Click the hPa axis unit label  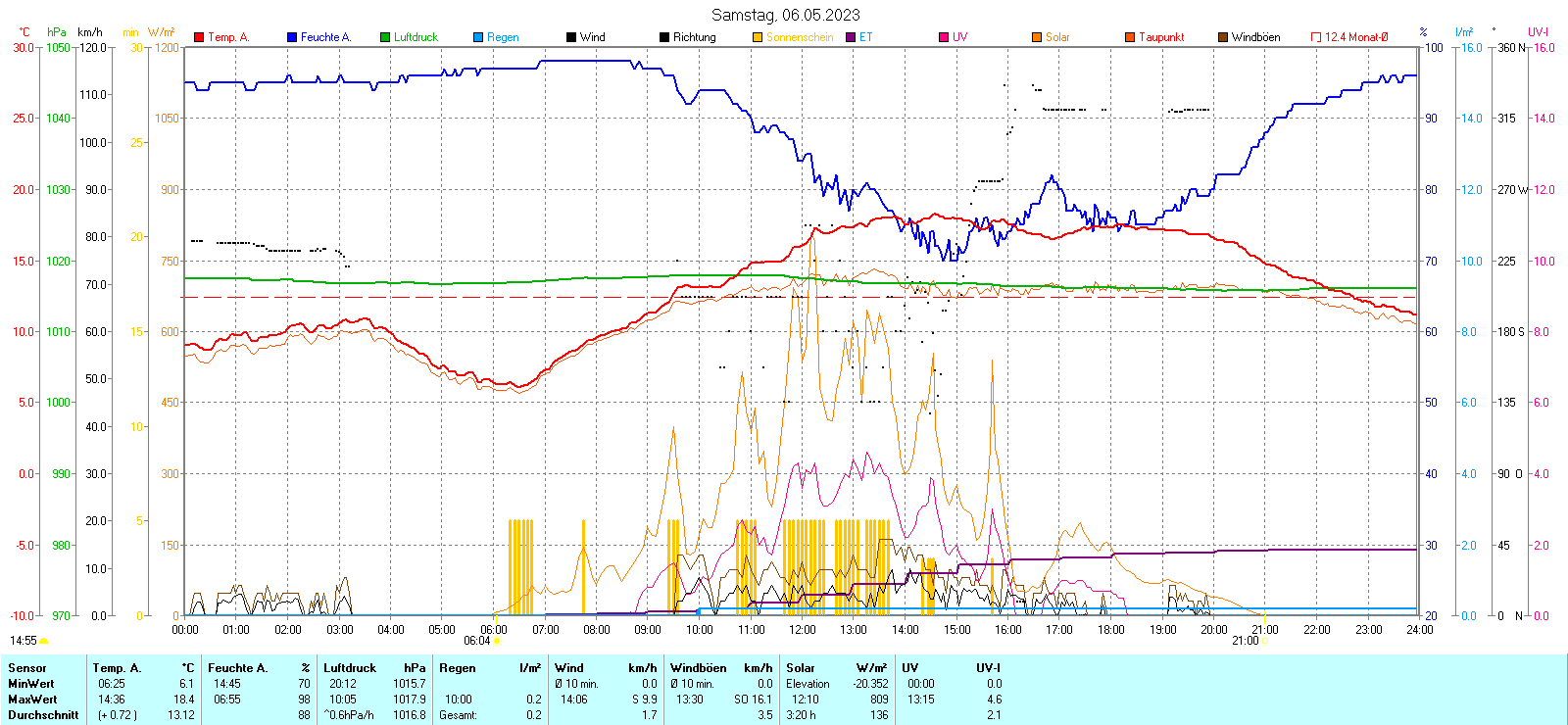(x=58, y=32)
